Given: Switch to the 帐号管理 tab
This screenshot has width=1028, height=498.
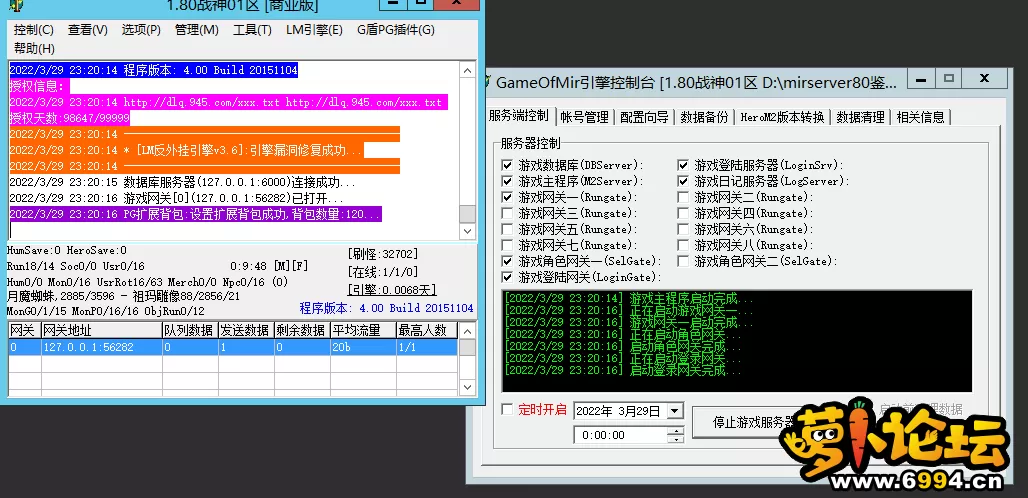Looking at the screenshot, I should click(x=584, y=117).
